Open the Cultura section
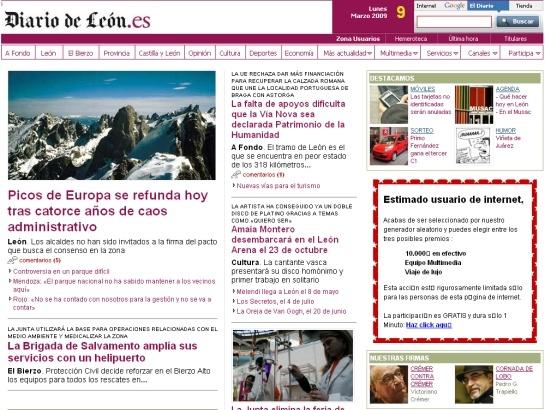This screenshot has height=410, width=545. [230, 53]
